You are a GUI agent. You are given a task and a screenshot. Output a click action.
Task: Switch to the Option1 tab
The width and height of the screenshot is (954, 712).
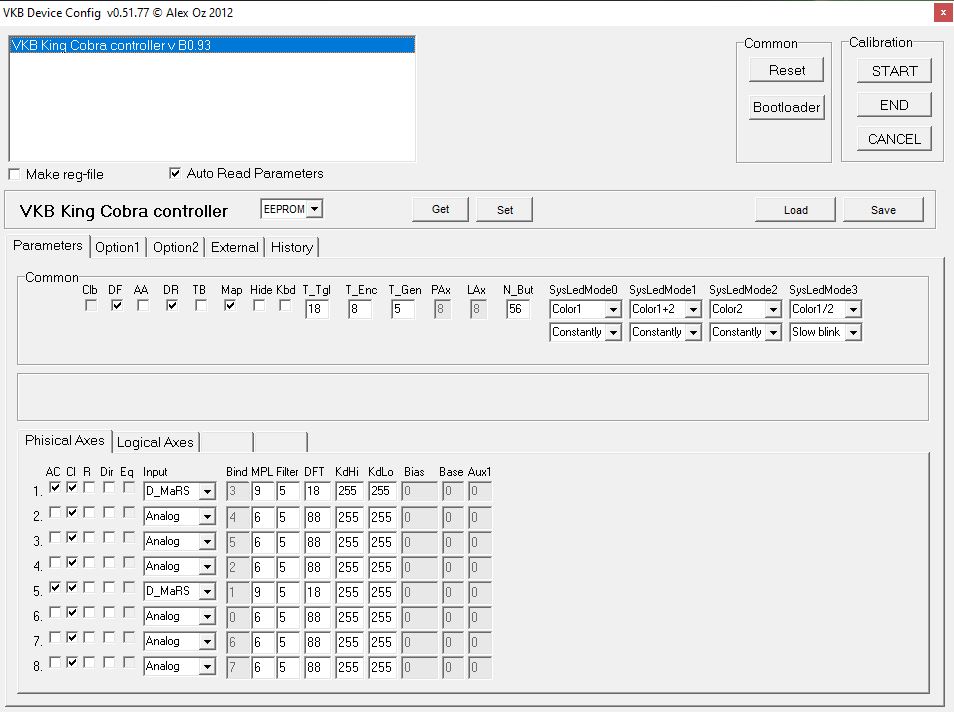[x=117, y=247]
